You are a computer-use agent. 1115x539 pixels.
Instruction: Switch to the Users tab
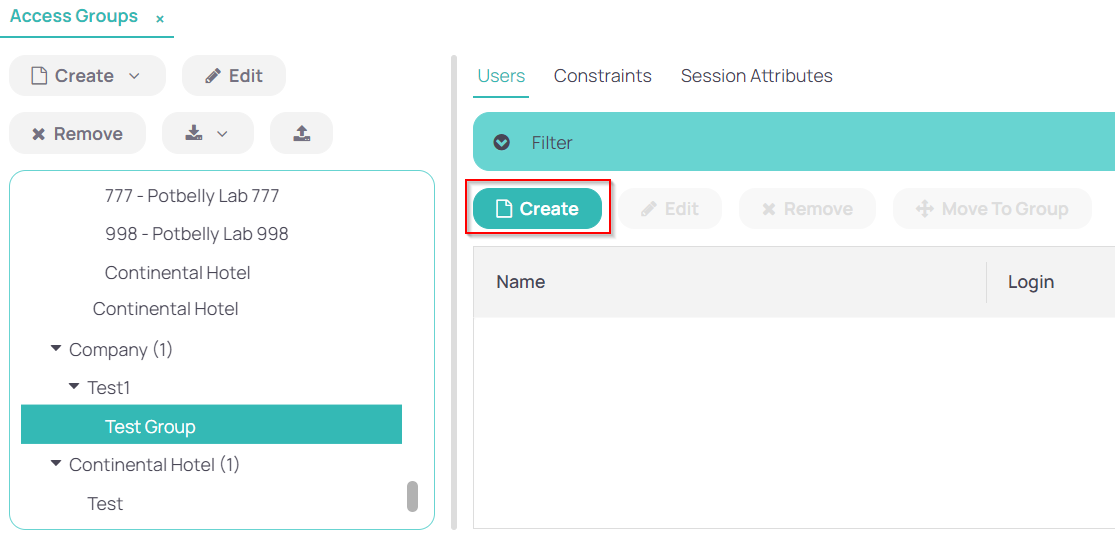tap(501, 76)
